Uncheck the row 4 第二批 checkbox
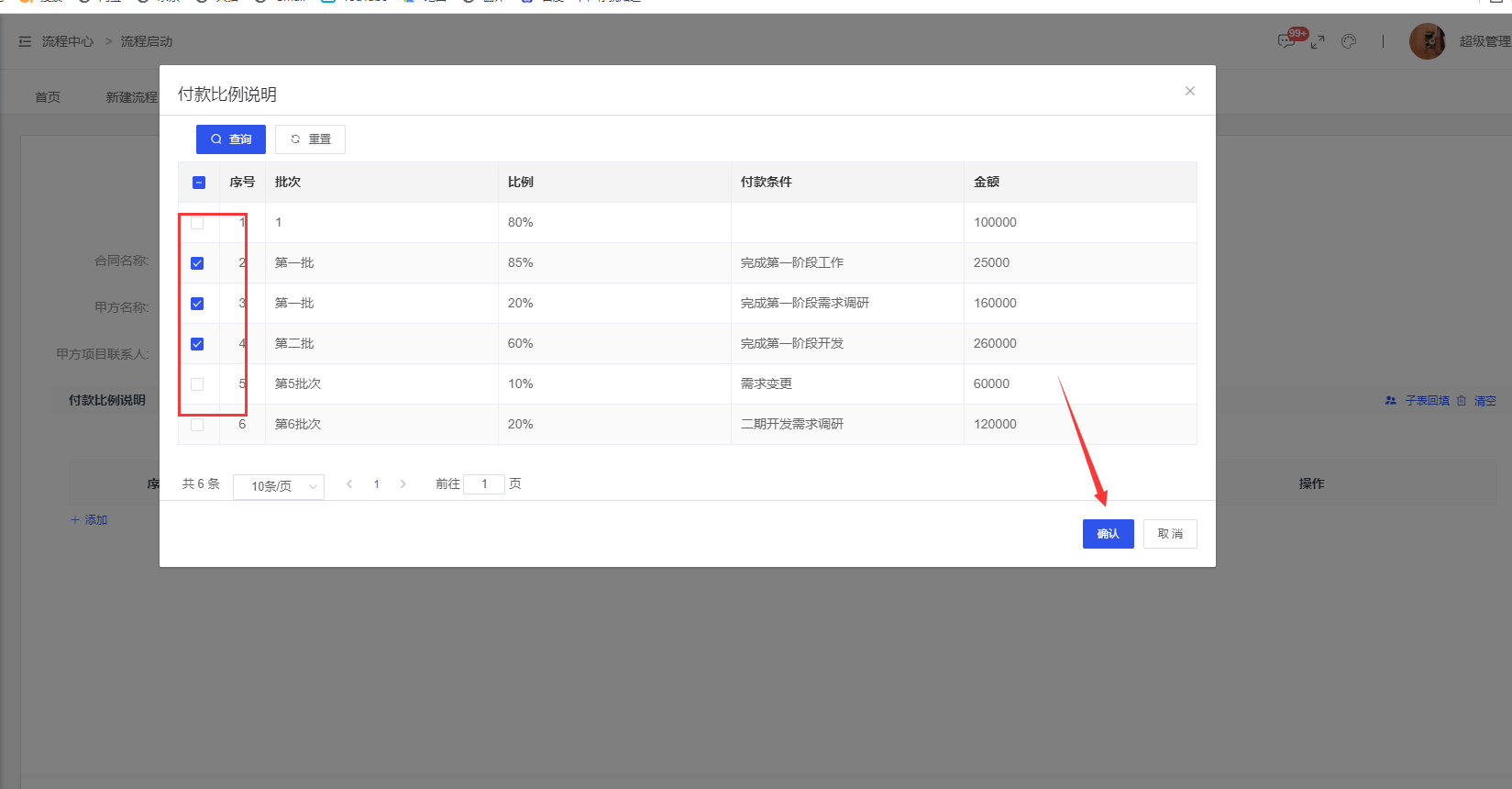This screenshot has height=789, width=1512. pyautogui.click(x=197, y=344)
